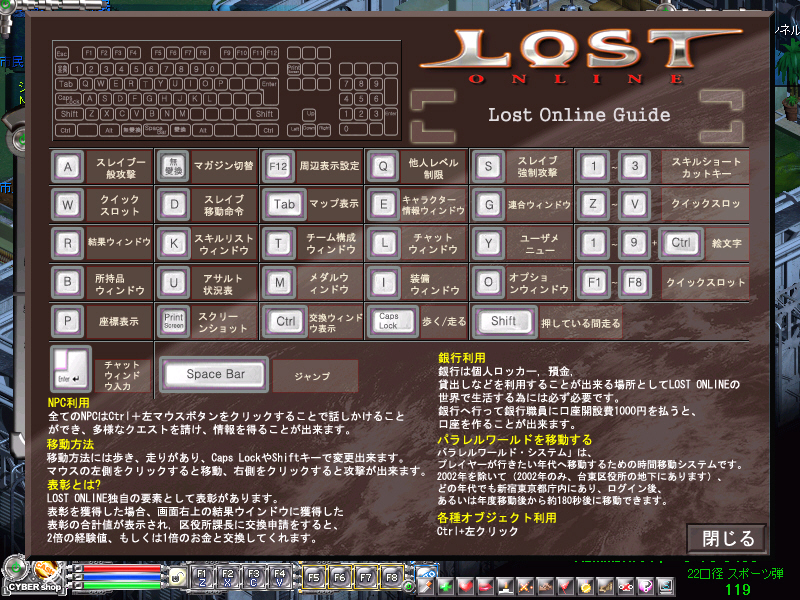The width and height of the screenshot is (800, 600).
Task: Click the blue bar in the status gauge
Action: [x=122, y=577]
